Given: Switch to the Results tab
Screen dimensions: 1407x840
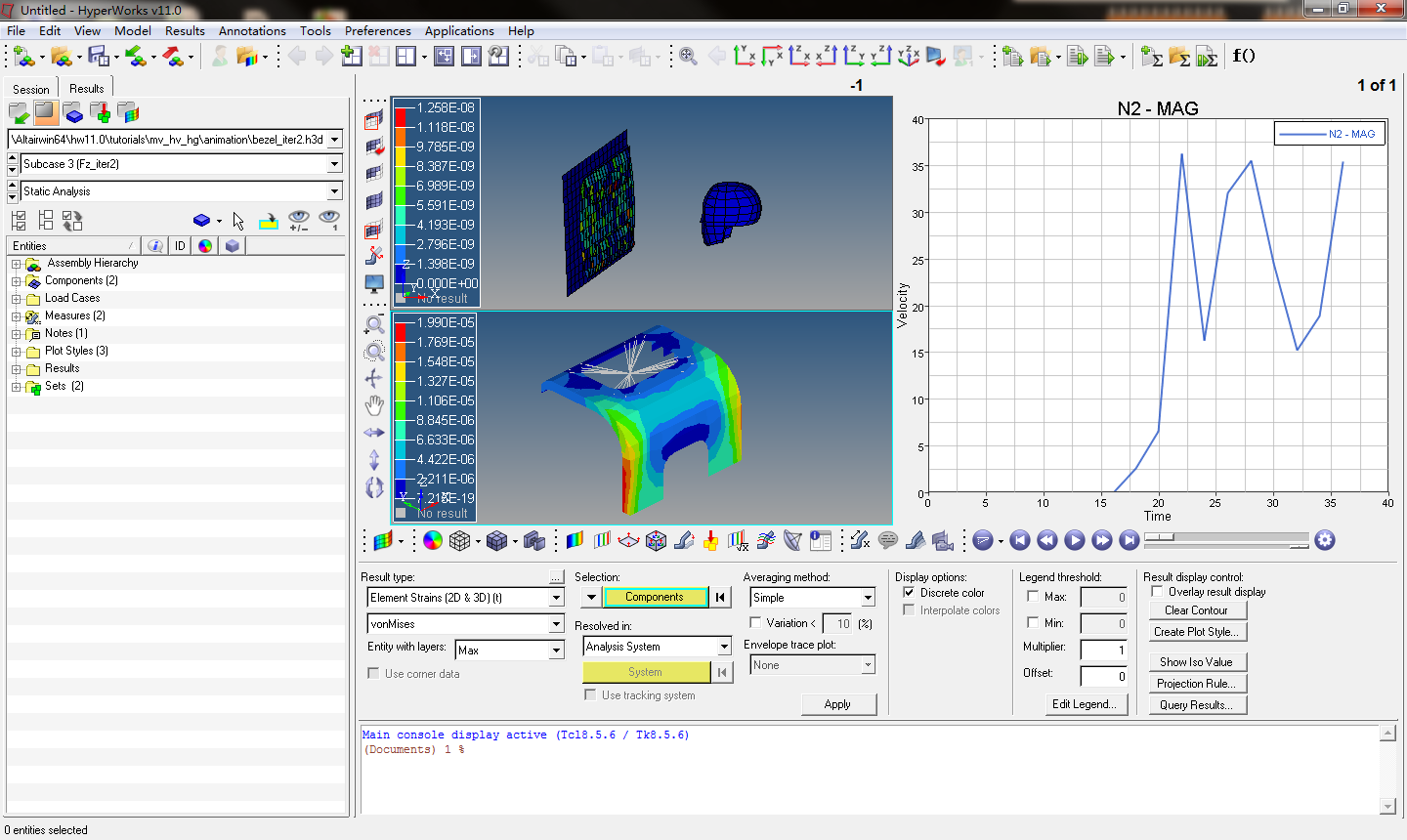Looking at the screenshot, I should (86, 88).
